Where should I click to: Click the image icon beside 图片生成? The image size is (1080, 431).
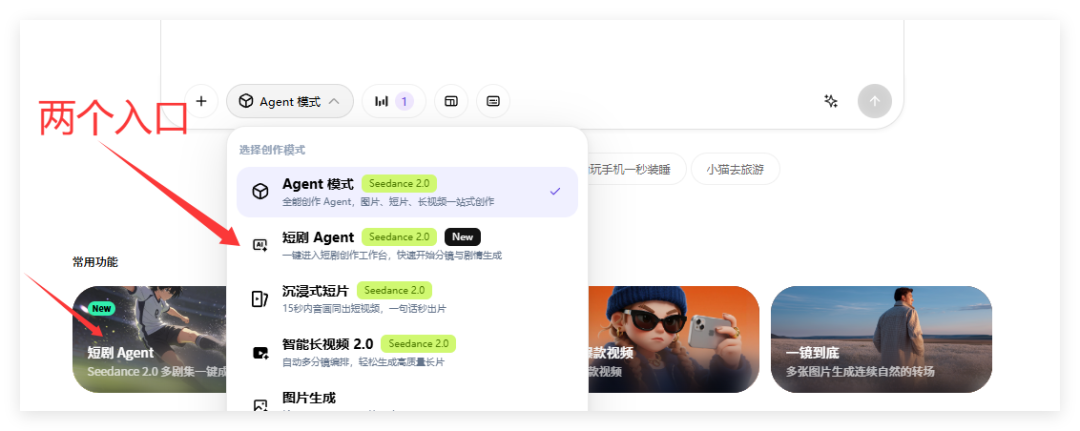pos(260,405)
